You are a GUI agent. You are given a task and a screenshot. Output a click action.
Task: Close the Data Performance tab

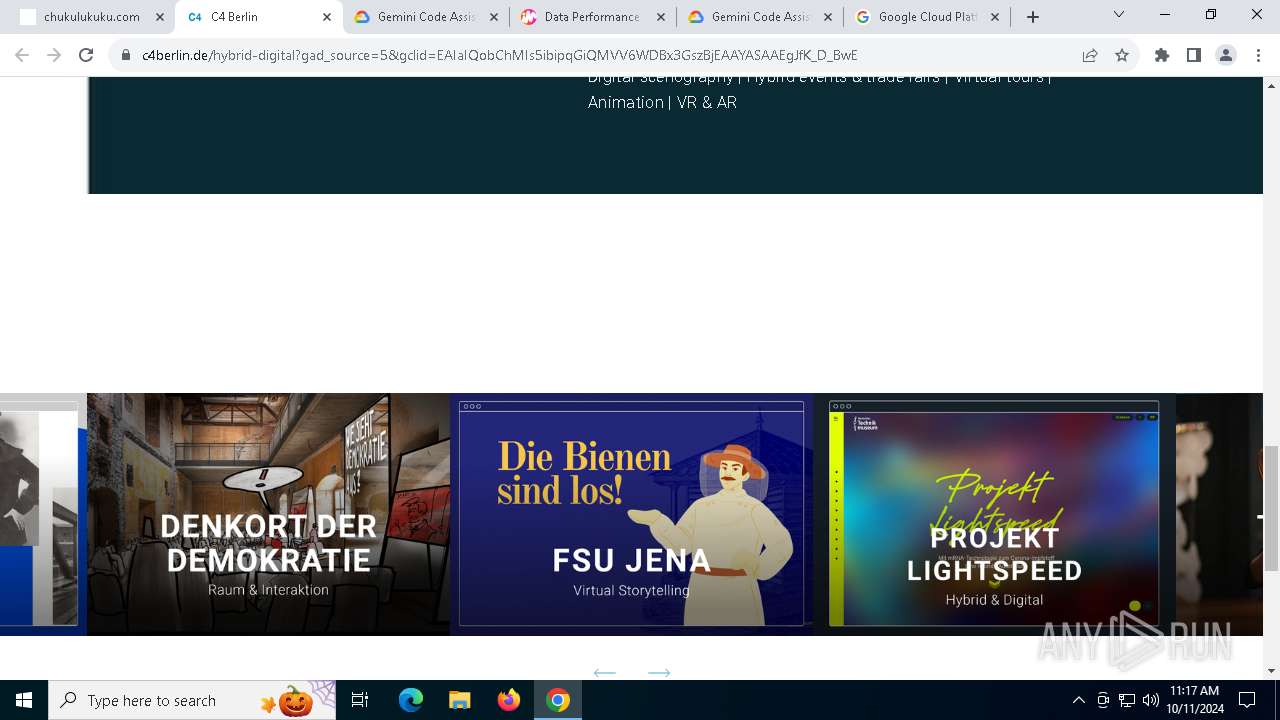(661, 17)
